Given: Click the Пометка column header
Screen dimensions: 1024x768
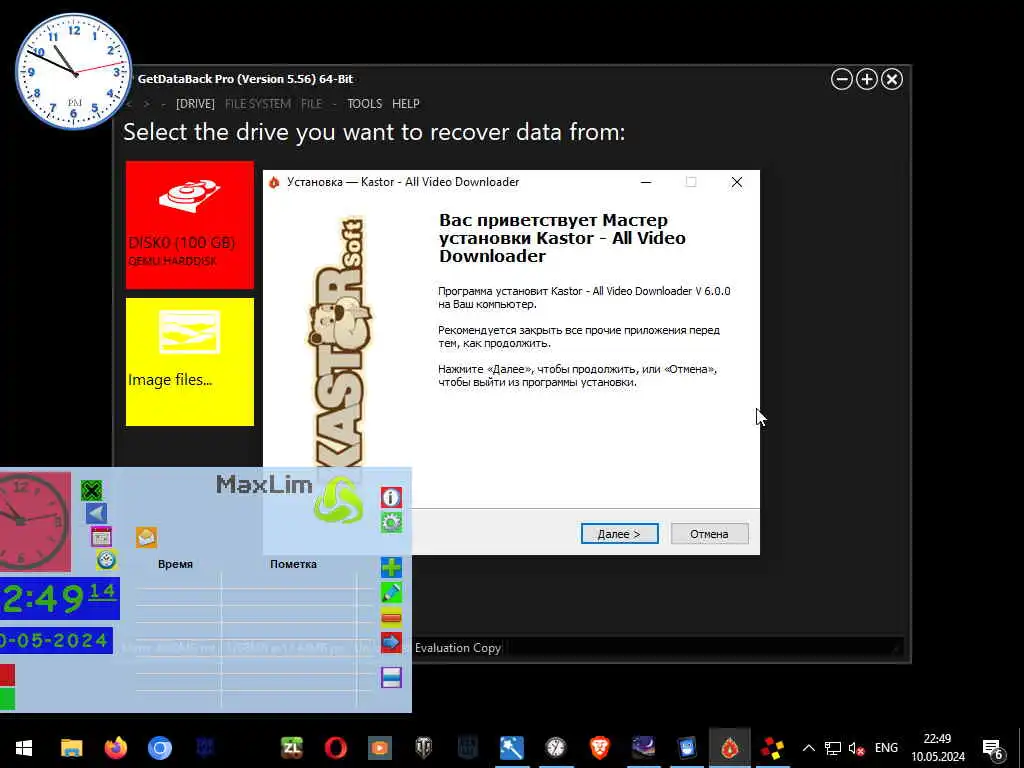Looking at the screenshot, I should click(x=293, y=564).
